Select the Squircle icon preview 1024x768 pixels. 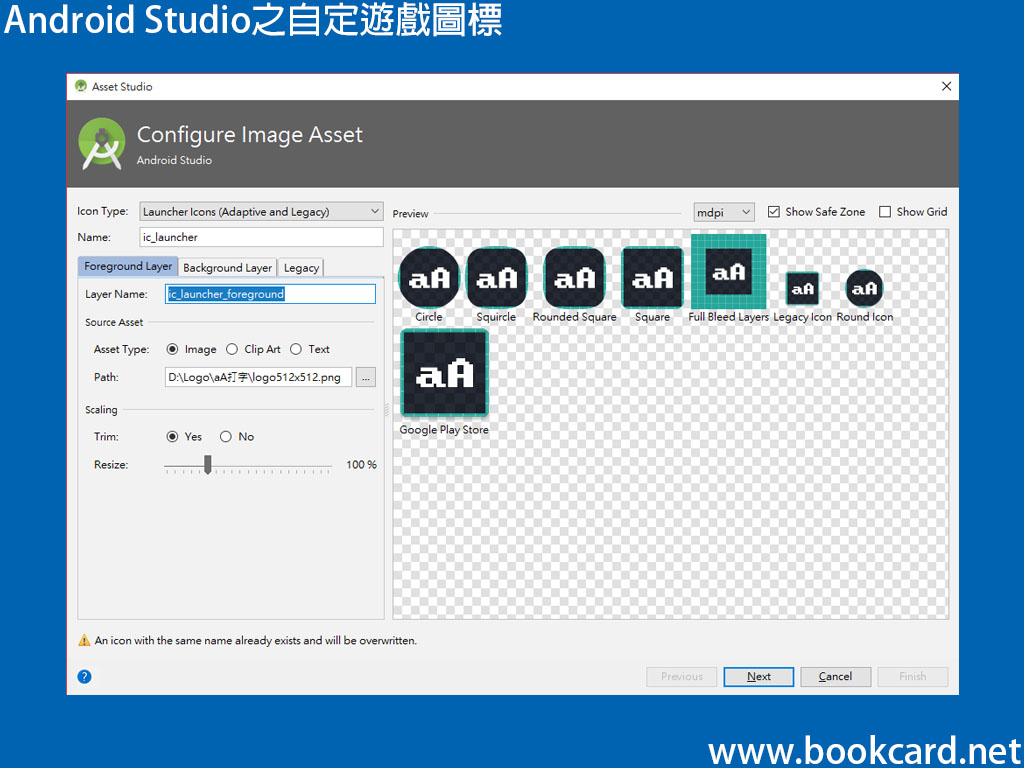(496, 277)
